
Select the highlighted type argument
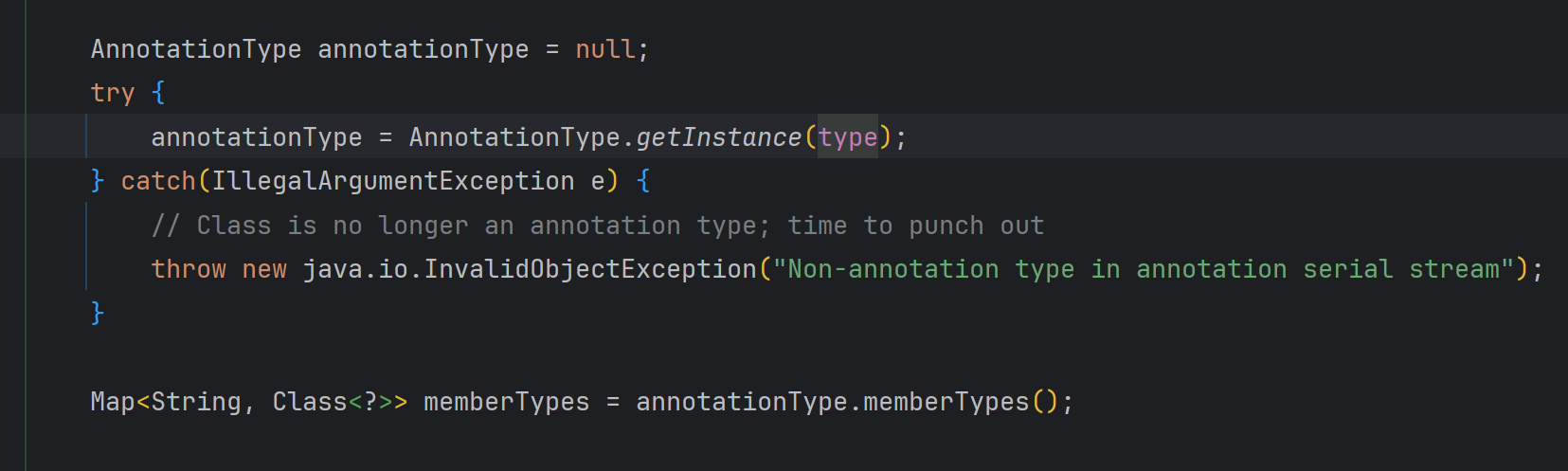tap(848, 137)
